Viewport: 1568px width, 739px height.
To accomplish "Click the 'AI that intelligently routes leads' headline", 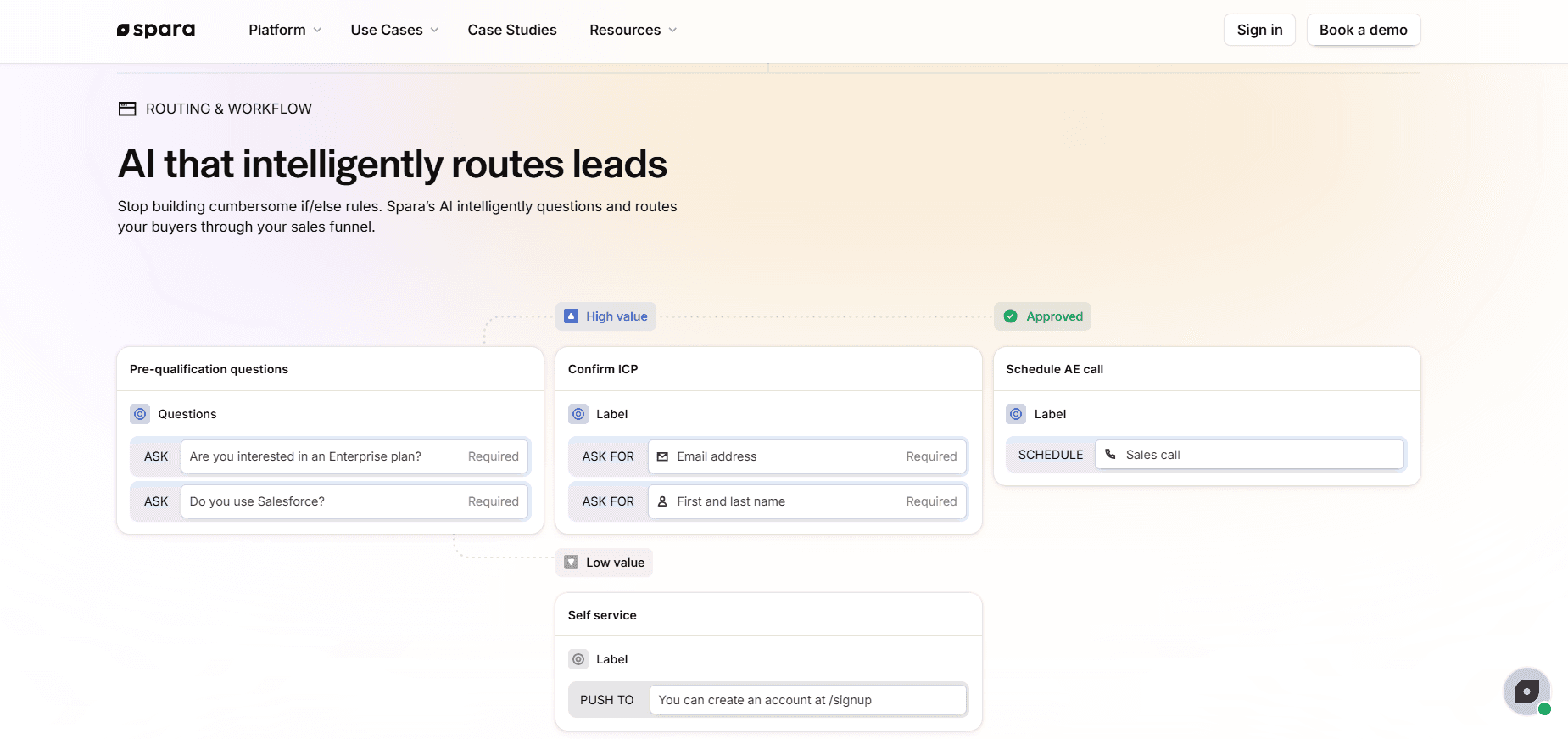I will coord(393,165).
